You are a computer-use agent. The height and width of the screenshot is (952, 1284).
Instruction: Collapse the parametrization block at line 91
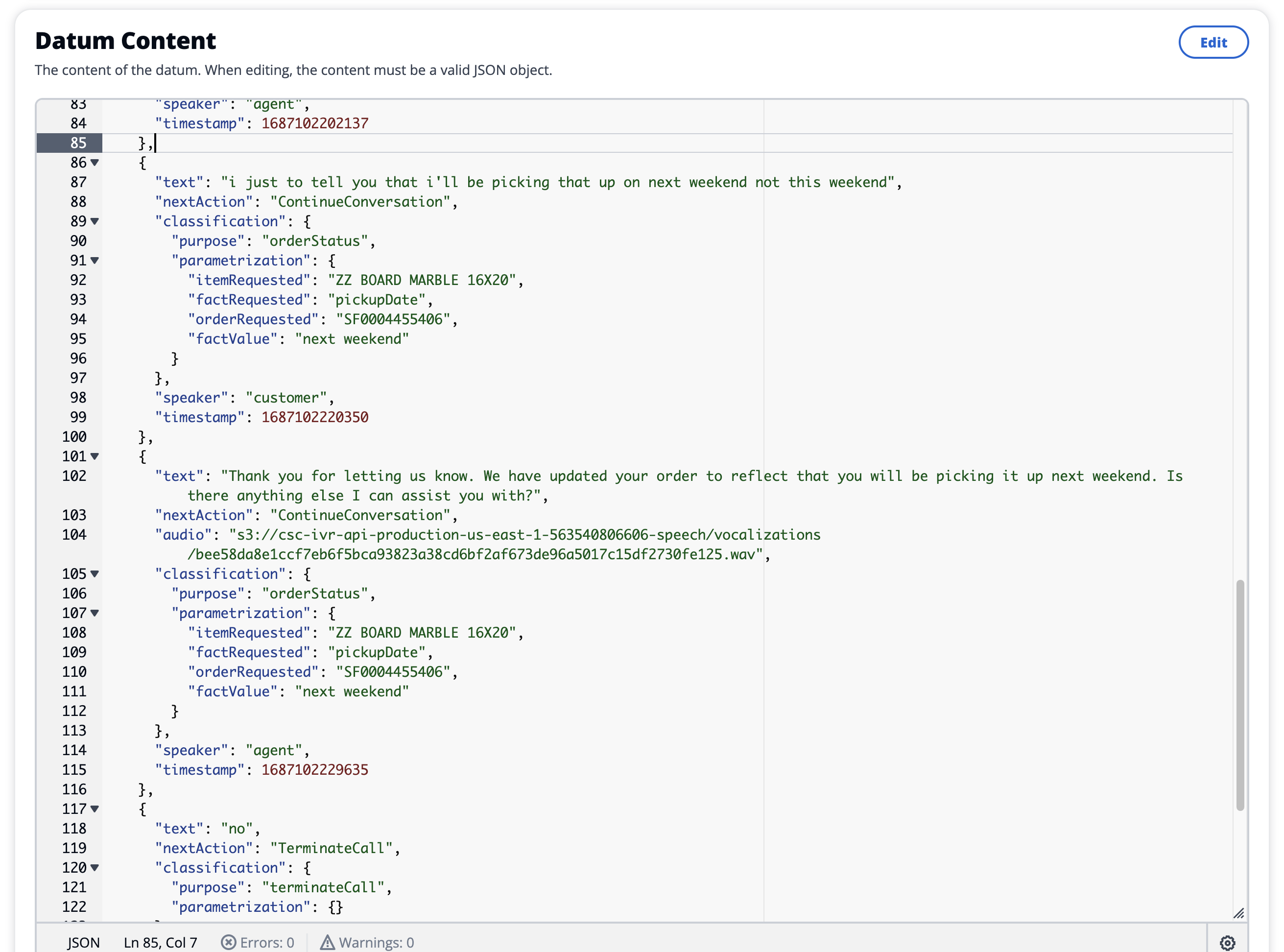tap(95, 261)
